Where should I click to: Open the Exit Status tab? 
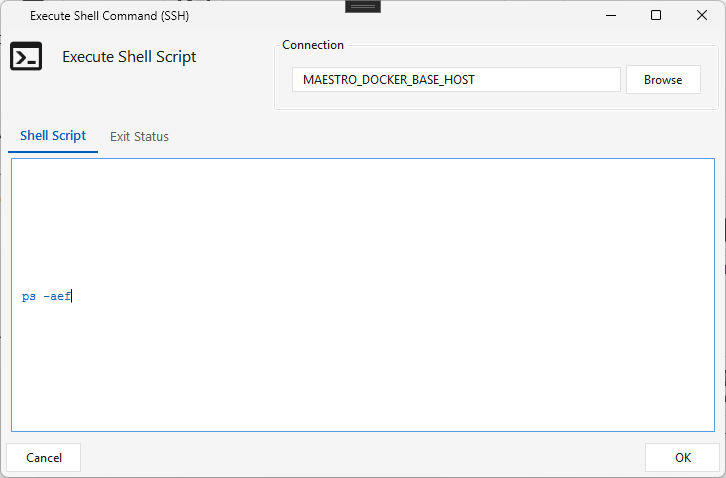[x=139, y=137]
